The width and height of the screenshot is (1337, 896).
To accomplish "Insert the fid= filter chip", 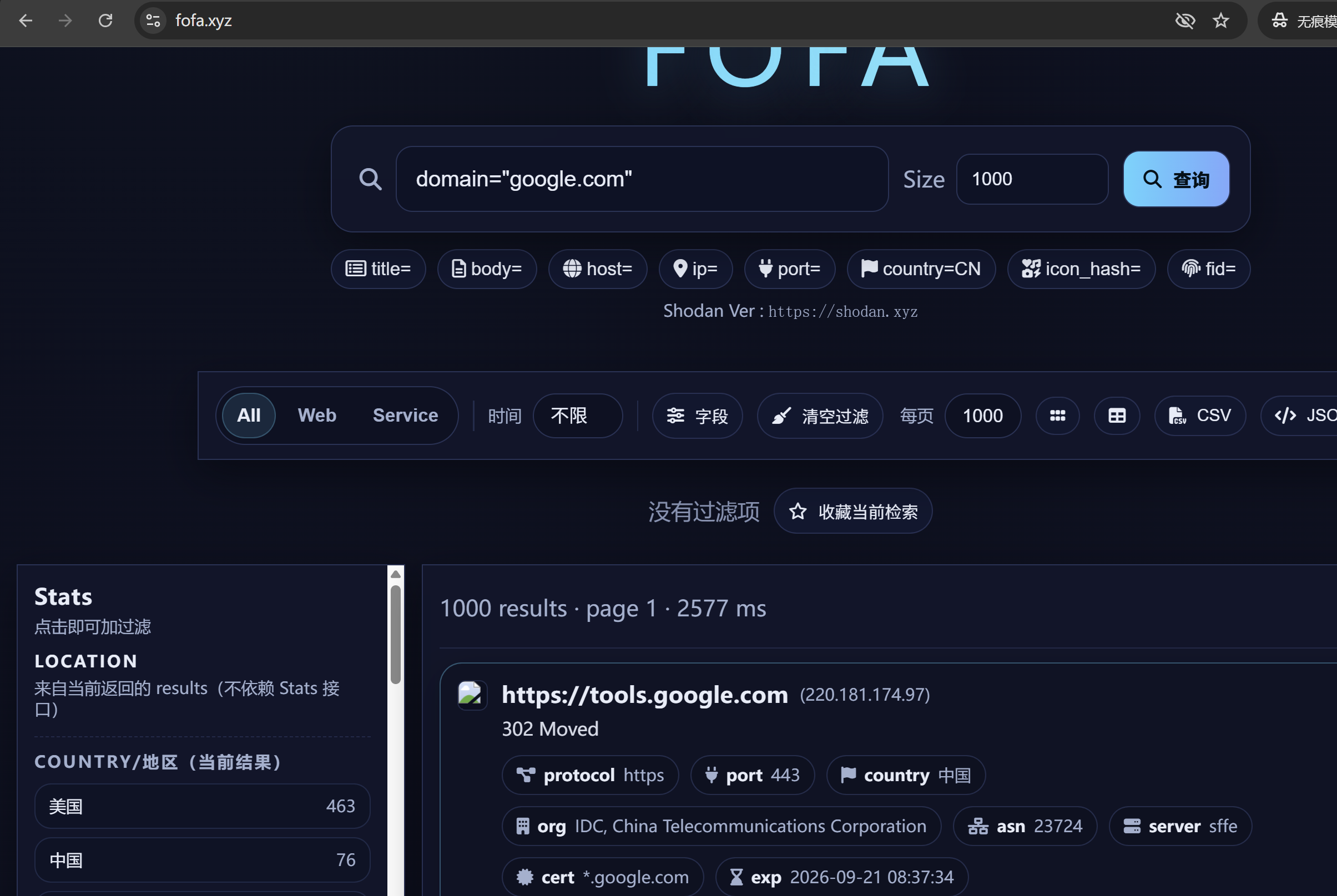I will point(1208,269).
